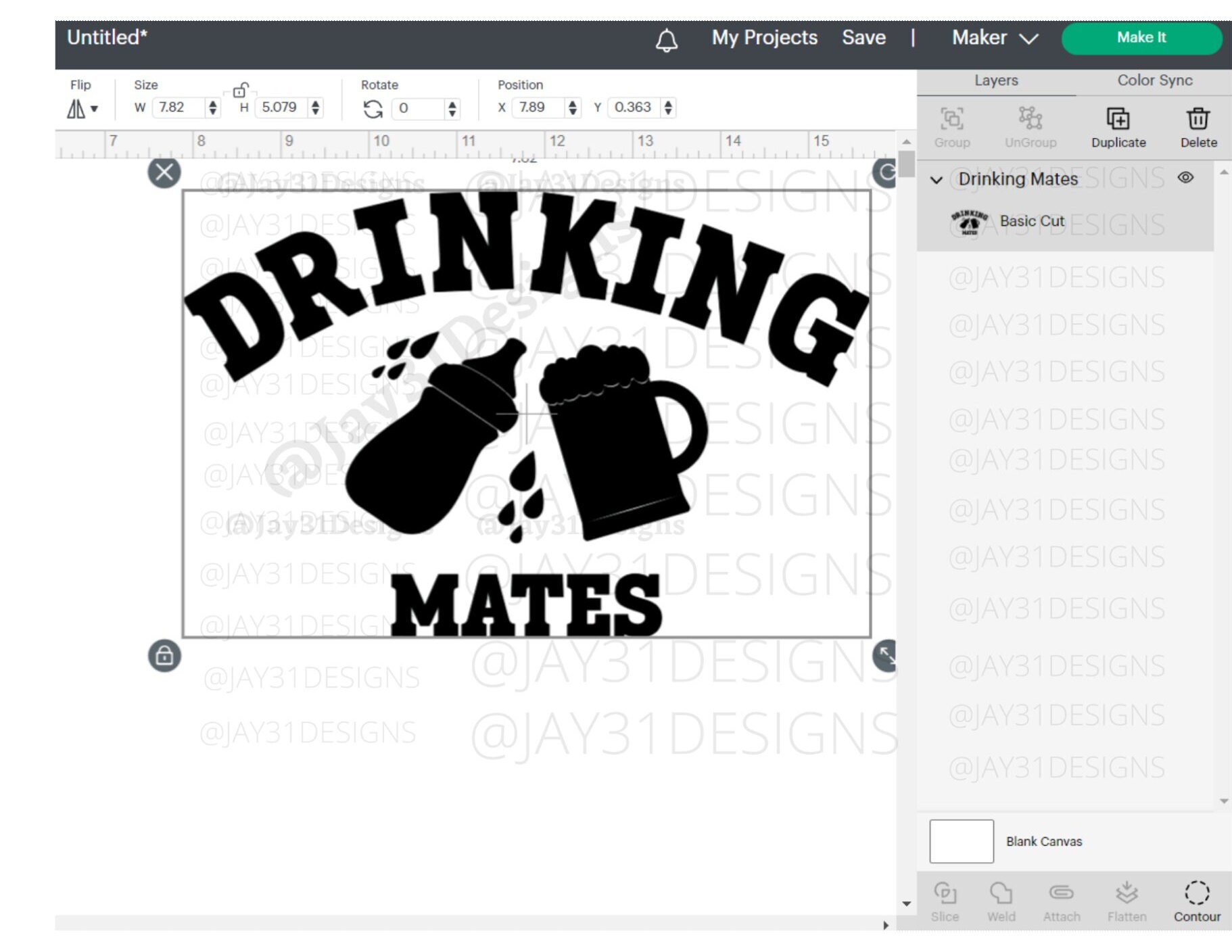
Task: Unlock the size aspect ratio
Action: coord(240,91)
